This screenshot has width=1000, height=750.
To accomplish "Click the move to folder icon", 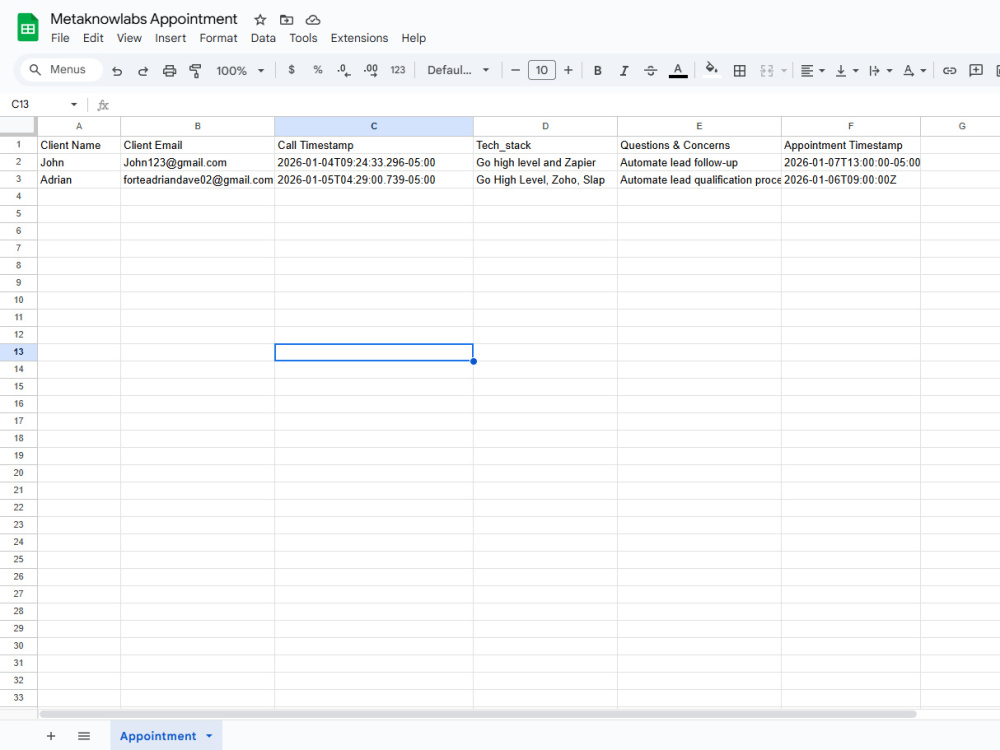I will click(x=286, y=20).
